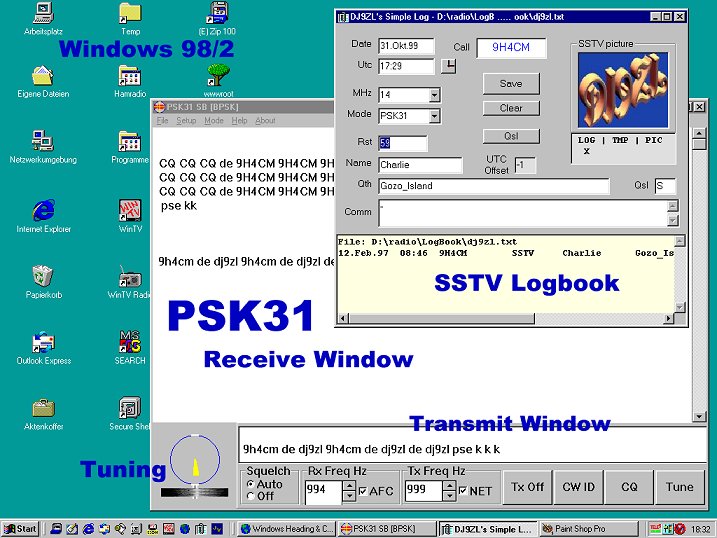Switch to LOG tab under SSTV picture
Image resolution: width=717 pixels, height=538 pixels.
586,140
